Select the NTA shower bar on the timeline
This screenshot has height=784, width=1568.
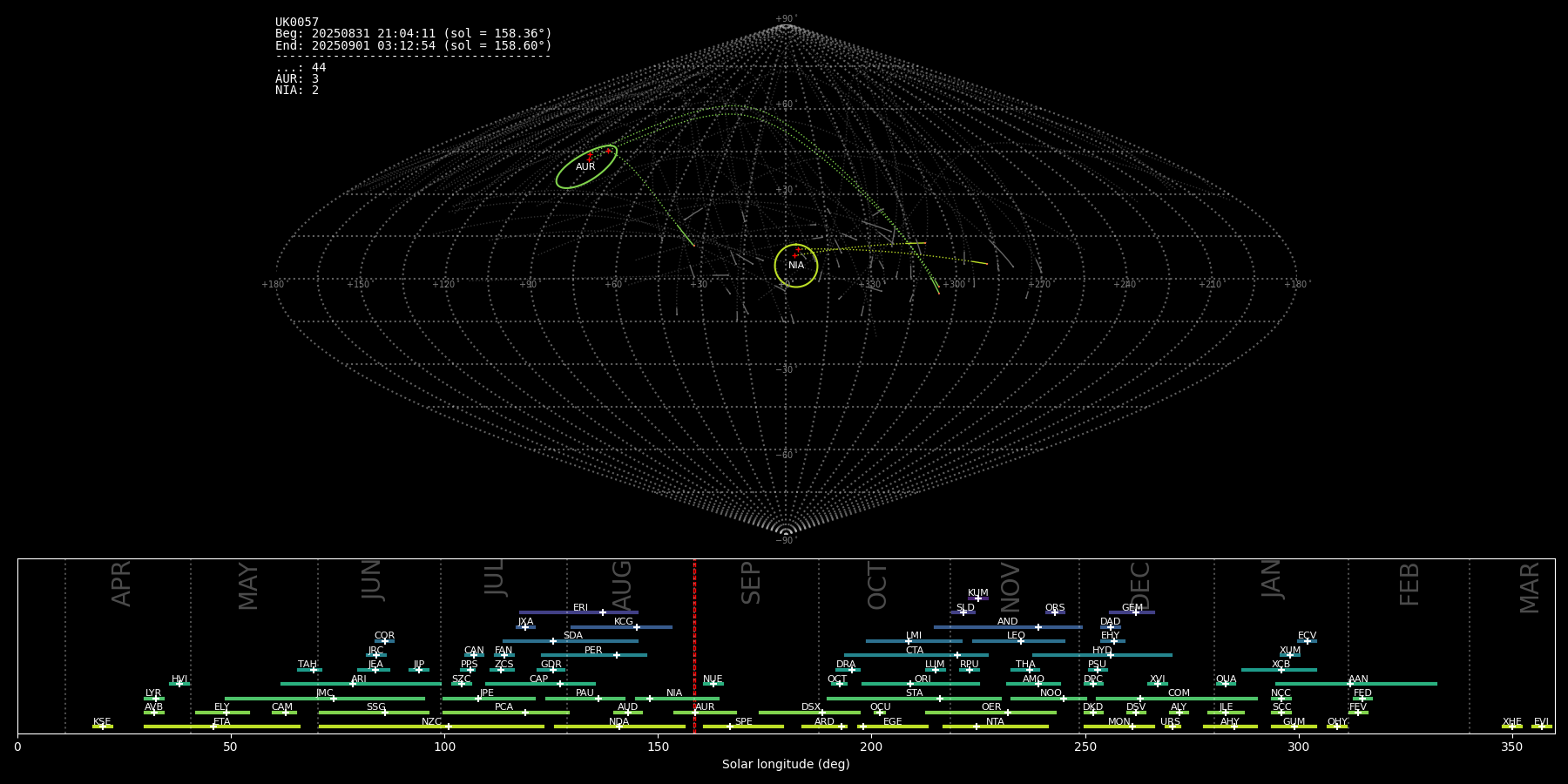point(996,727)
